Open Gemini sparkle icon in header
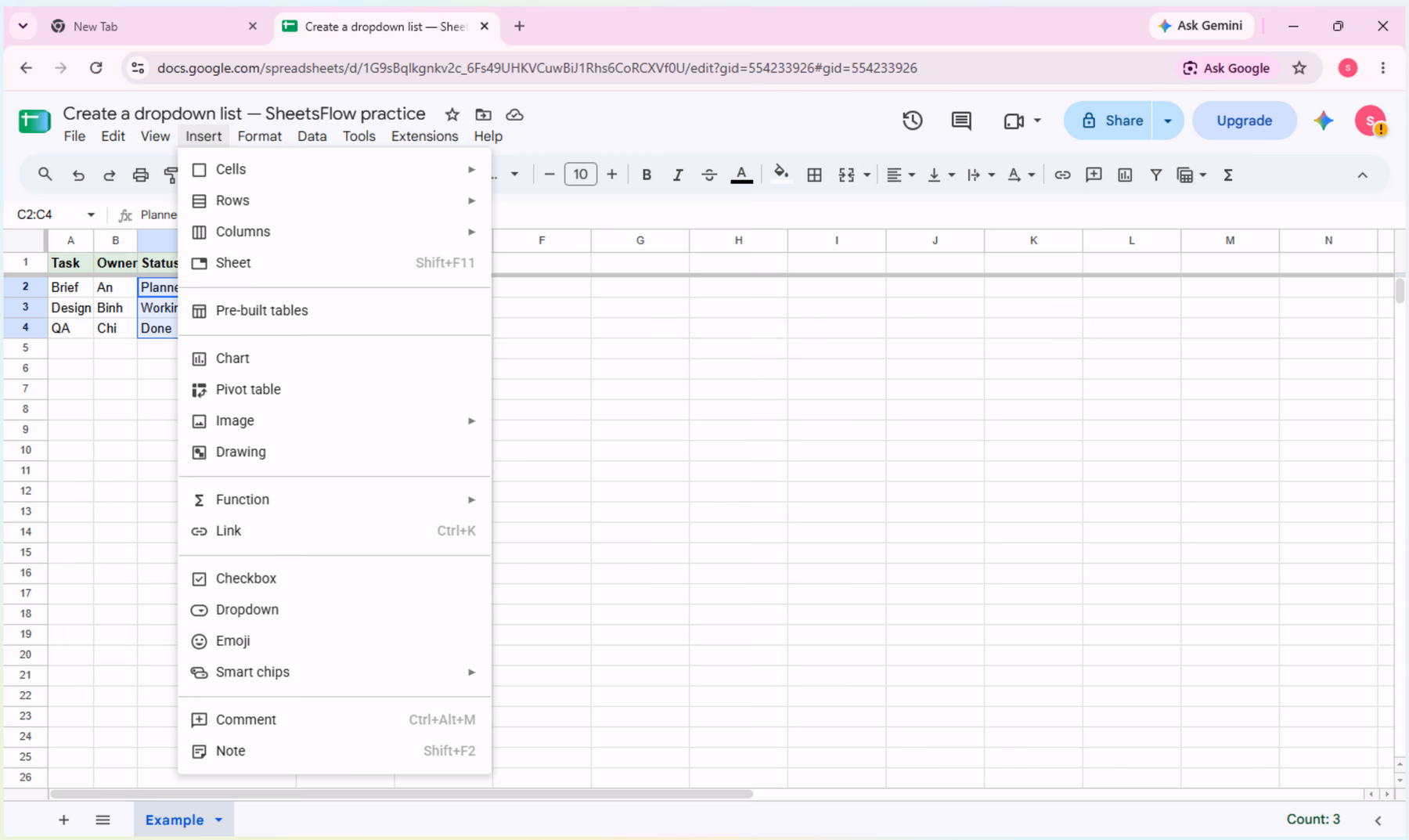Image resolution: width=1409 pixels, height=840 pixels. point(1324,121)
